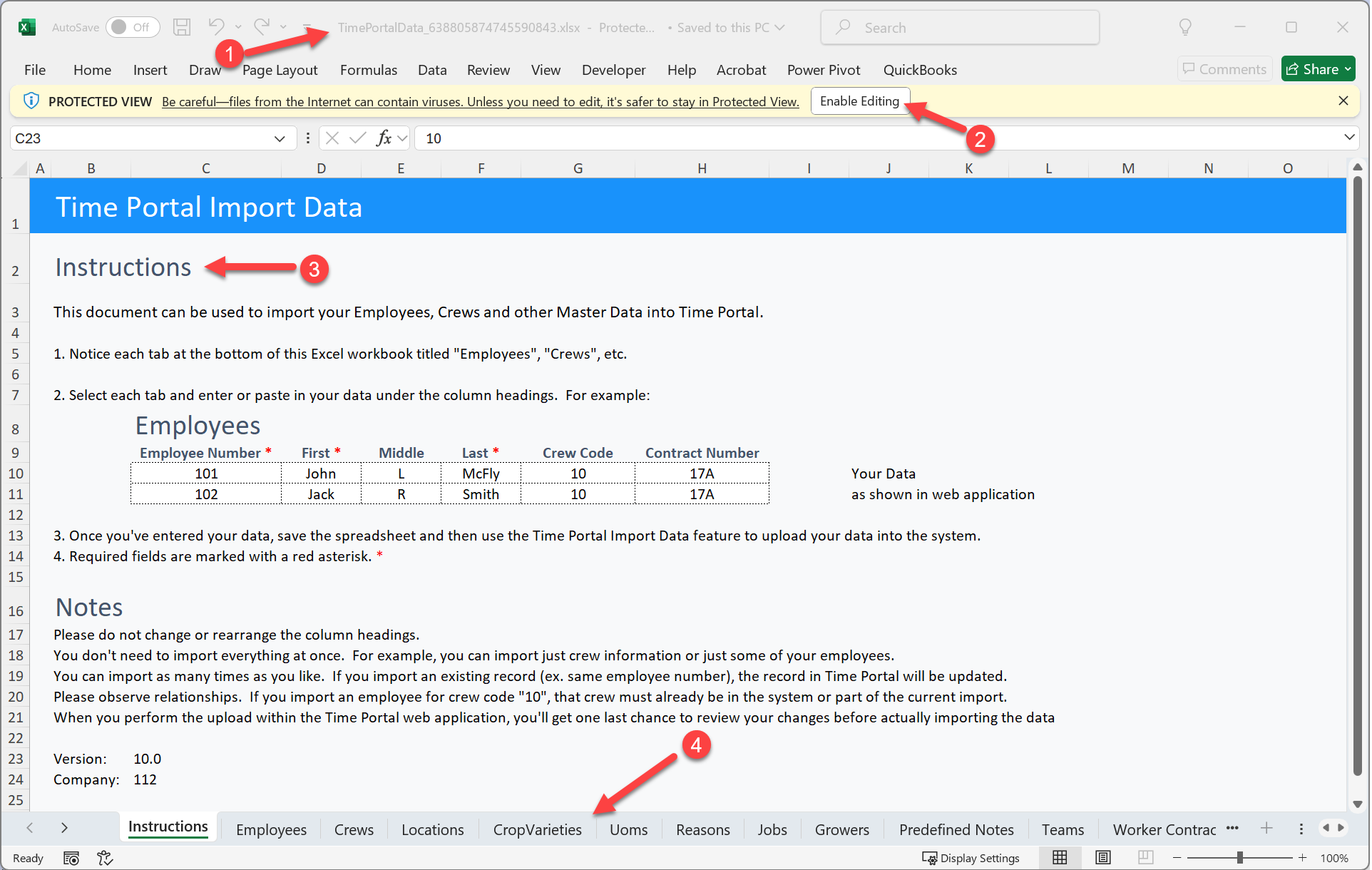Open the Crews sheet tab
Image resolution: width=1372 pixels, height=870 pixels.
click(x=354, y=830)
